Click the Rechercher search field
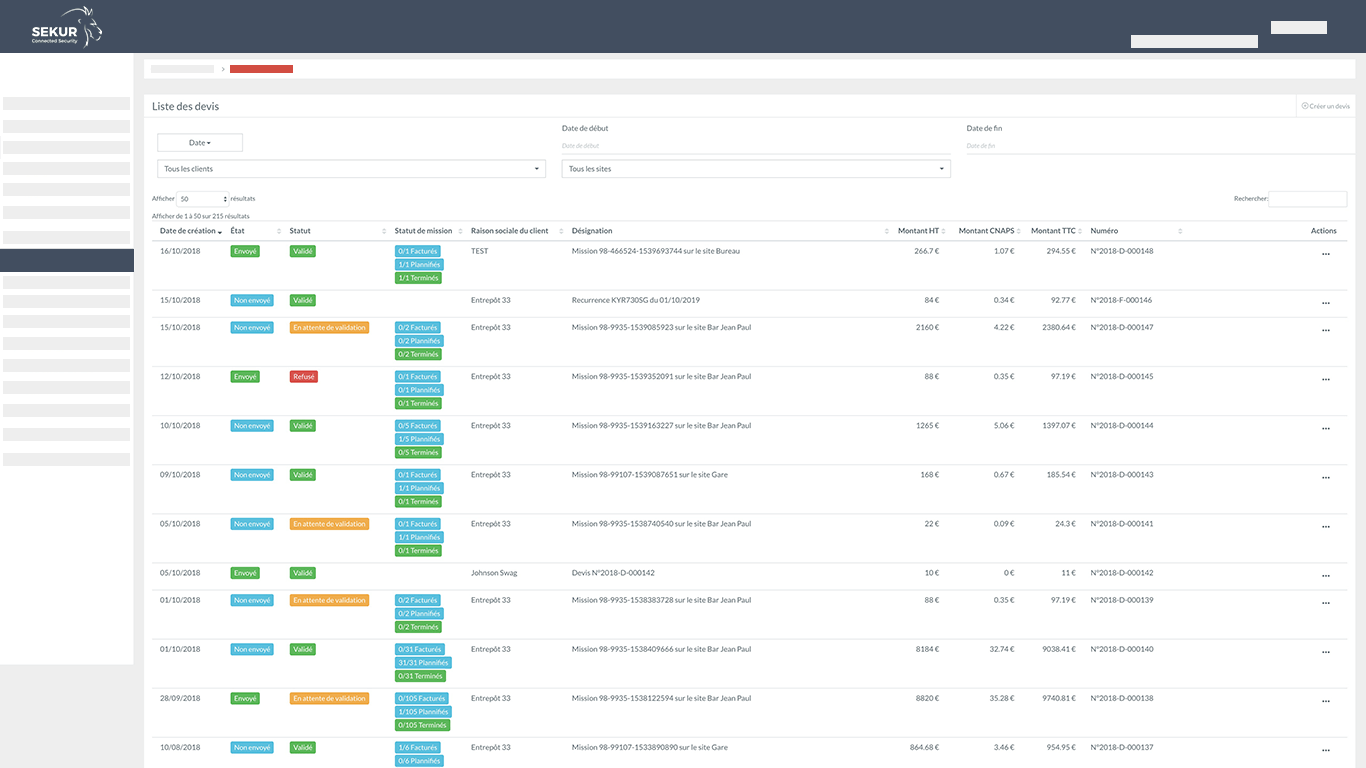Screen dimensions: 1366x768 point(1307,199)
